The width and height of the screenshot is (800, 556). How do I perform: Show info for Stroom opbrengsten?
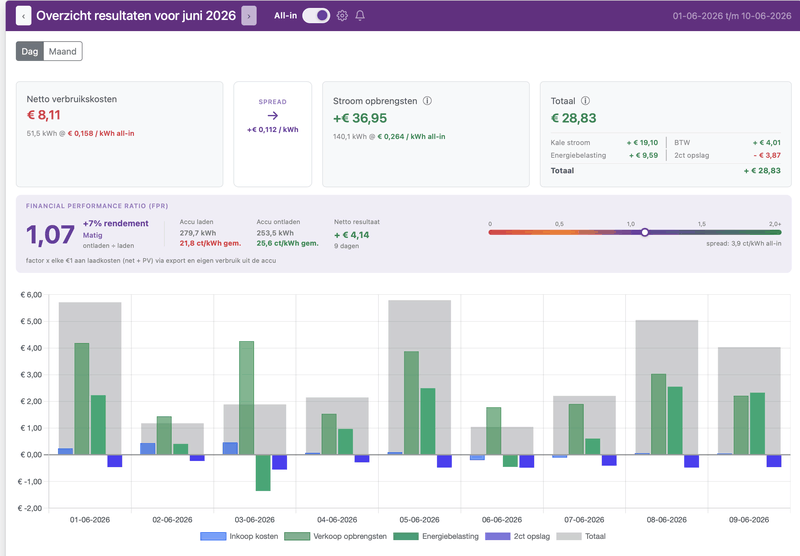tap(428, 100)
